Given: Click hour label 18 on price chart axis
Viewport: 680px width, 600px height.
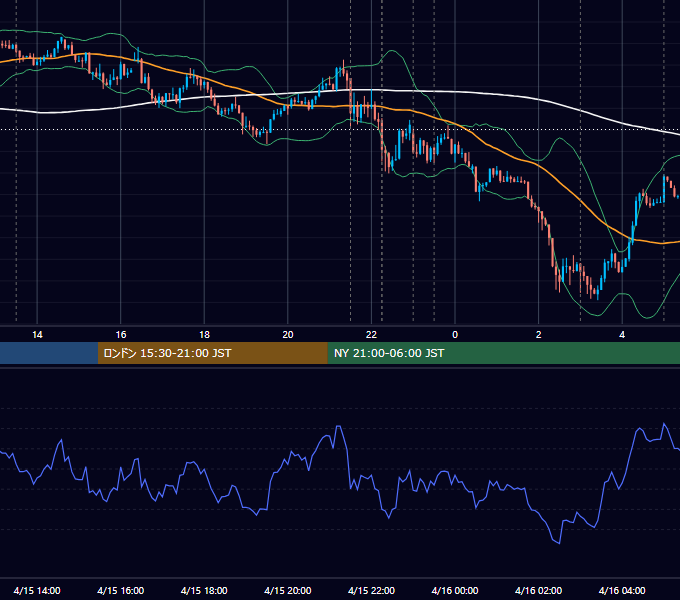Looking at the screenshot, I should click(204, 335).
